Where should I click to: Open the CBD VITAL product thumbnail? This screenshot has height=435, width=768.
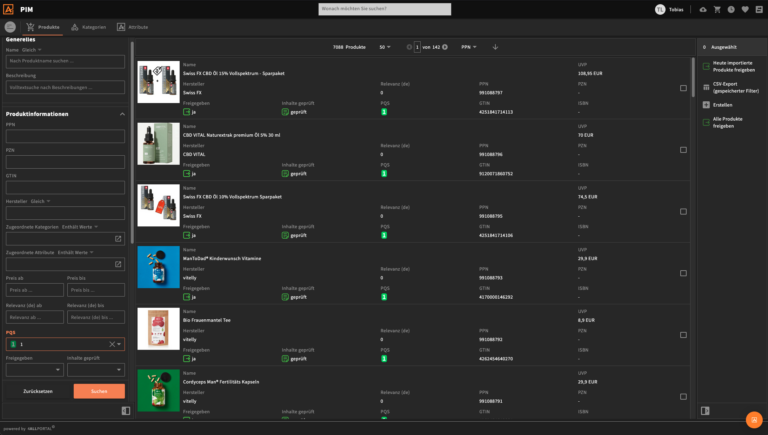(158, 144)
